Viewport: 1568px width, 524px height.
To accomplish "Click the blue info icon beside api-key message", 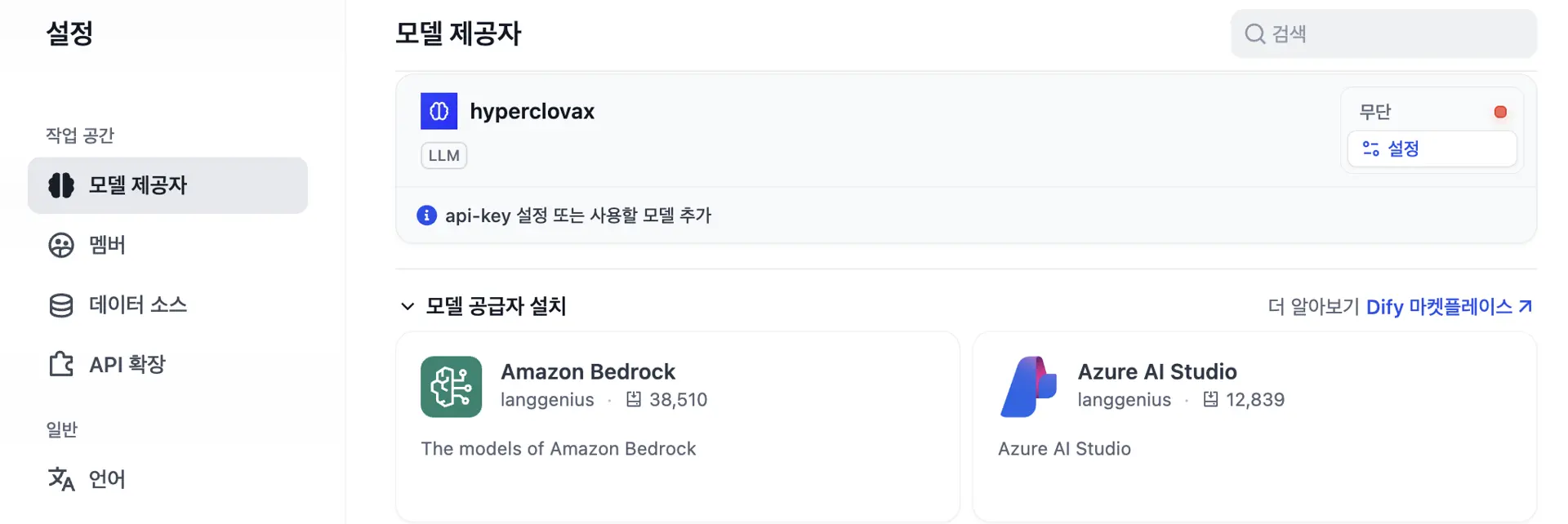I will tap(426, 215).
